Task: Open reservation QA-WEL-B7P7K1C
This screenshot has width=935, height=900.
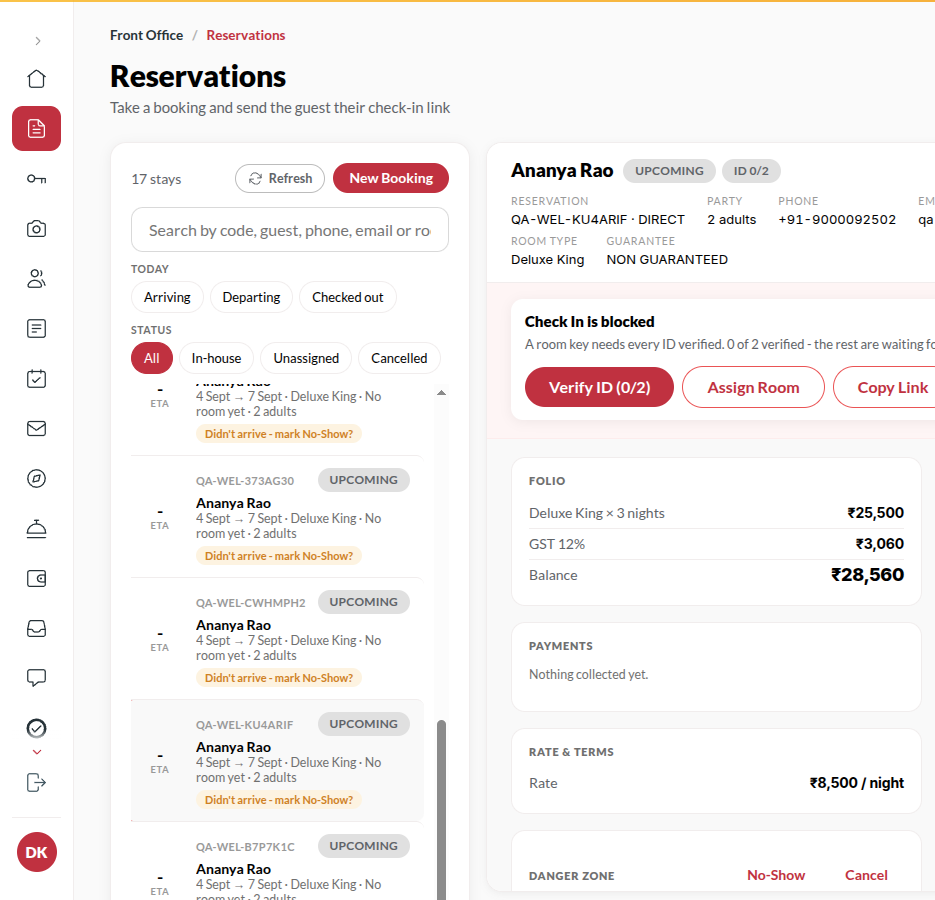Action: (x=277, y=861)
